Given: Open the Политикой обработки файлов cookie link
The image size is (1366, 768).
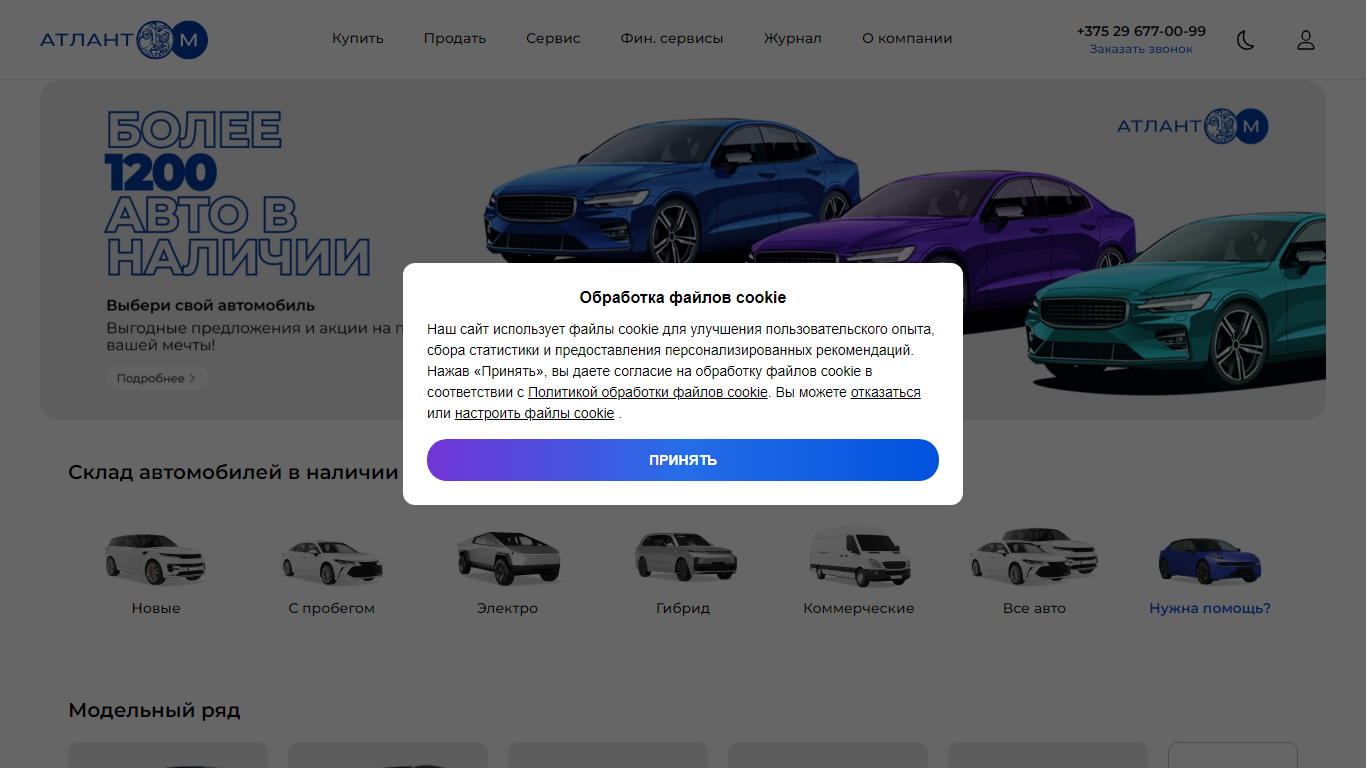Looking at the screenshot, I should pyautogui.click(x=648, y=392).
